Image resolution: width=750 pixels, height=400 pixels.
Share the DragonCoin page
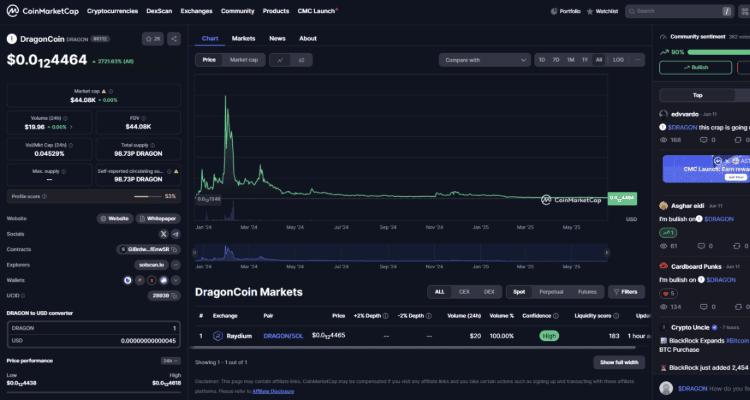click(x=174, y=39)
